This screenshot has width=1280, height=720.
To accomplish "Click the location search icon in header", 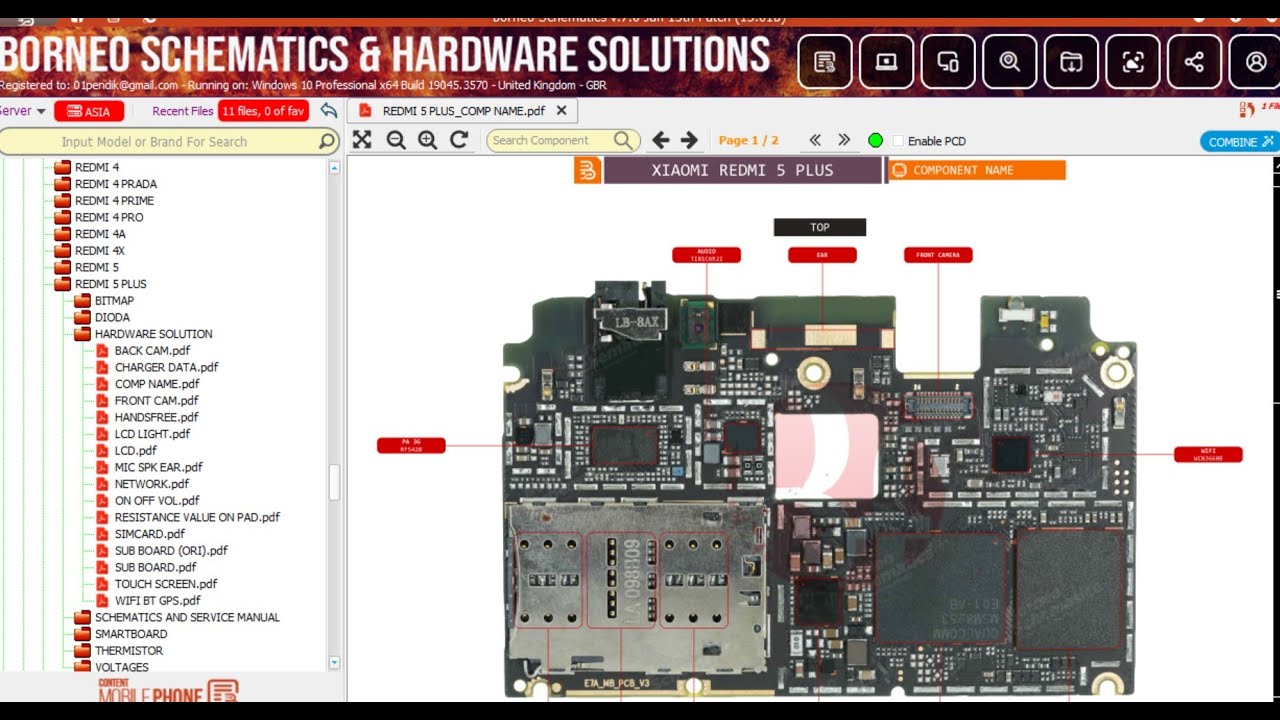I will [x=1010, y=62].
